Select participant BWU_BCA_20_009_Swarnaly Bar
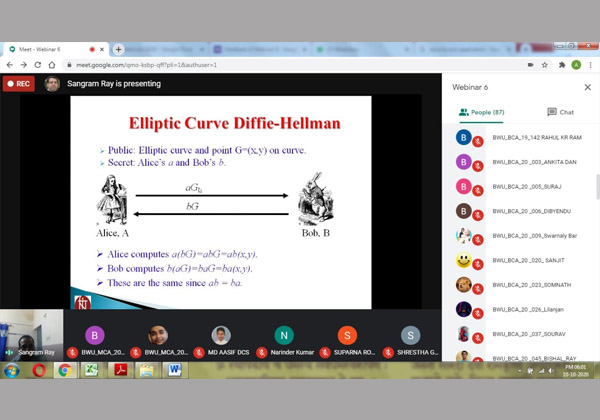600x420 pixels. point(521,236)
